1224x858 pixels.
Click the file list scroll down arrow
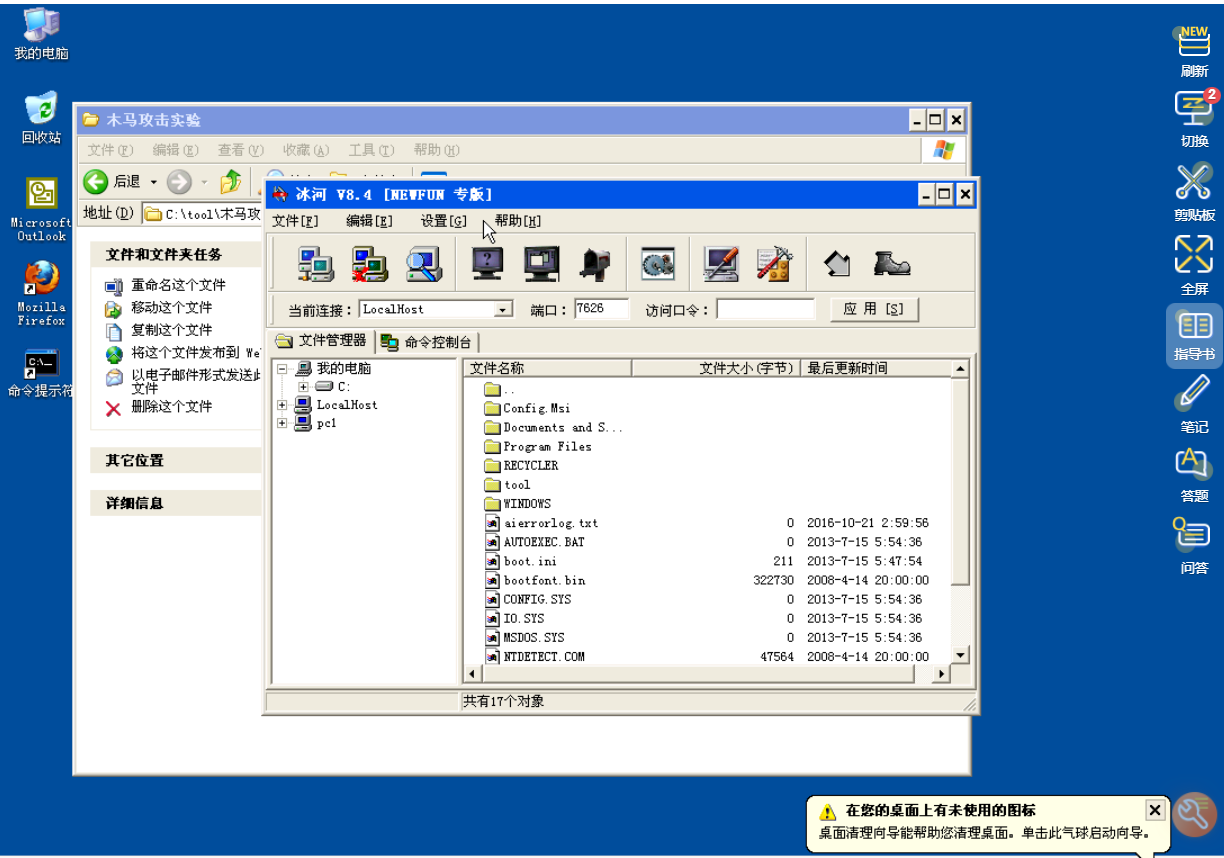click(x=960, y=655)
